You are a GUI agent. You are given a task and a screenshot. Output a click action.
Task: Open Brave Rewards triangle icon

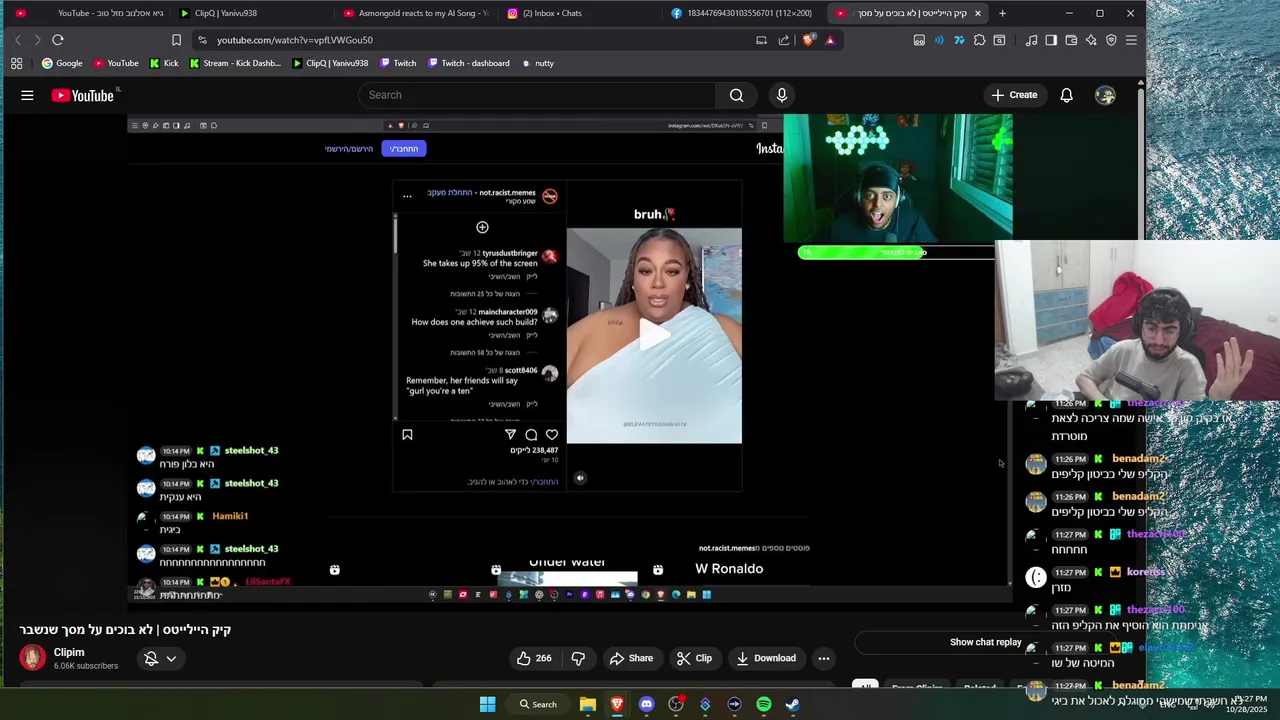click(830, 40)
